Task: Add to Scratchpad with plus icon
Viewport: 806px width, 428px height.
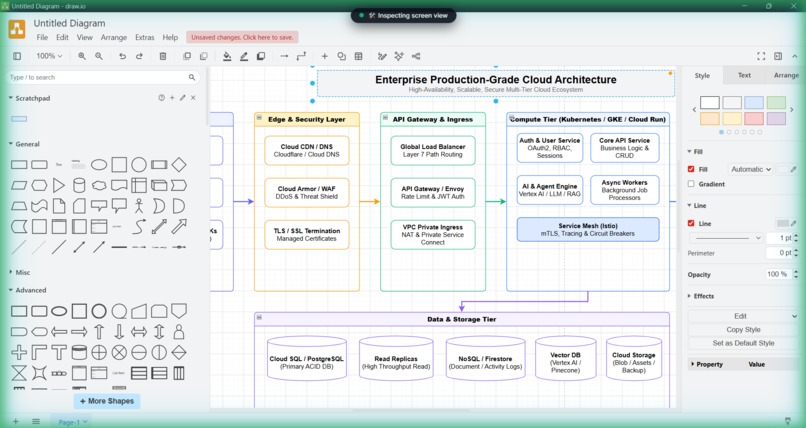Action: 172,98
